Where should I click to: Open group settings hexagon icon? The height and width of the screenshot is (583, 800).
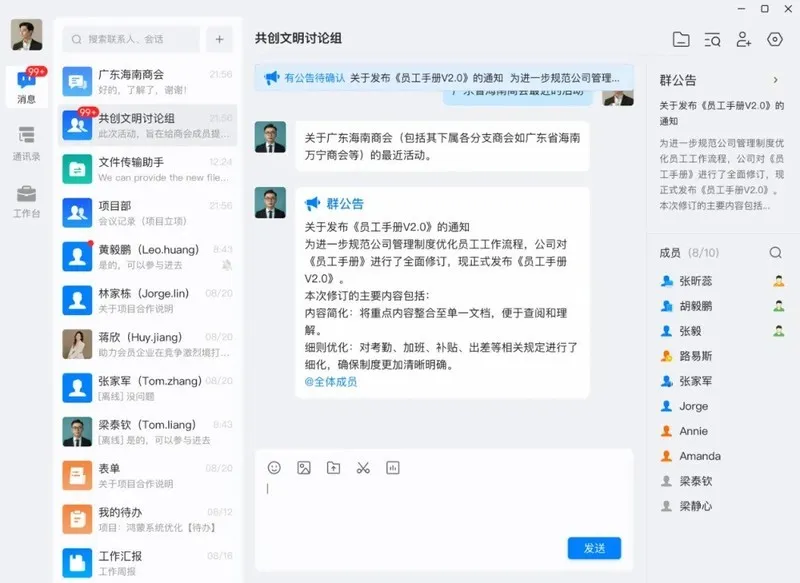click(x=774, y=39)
